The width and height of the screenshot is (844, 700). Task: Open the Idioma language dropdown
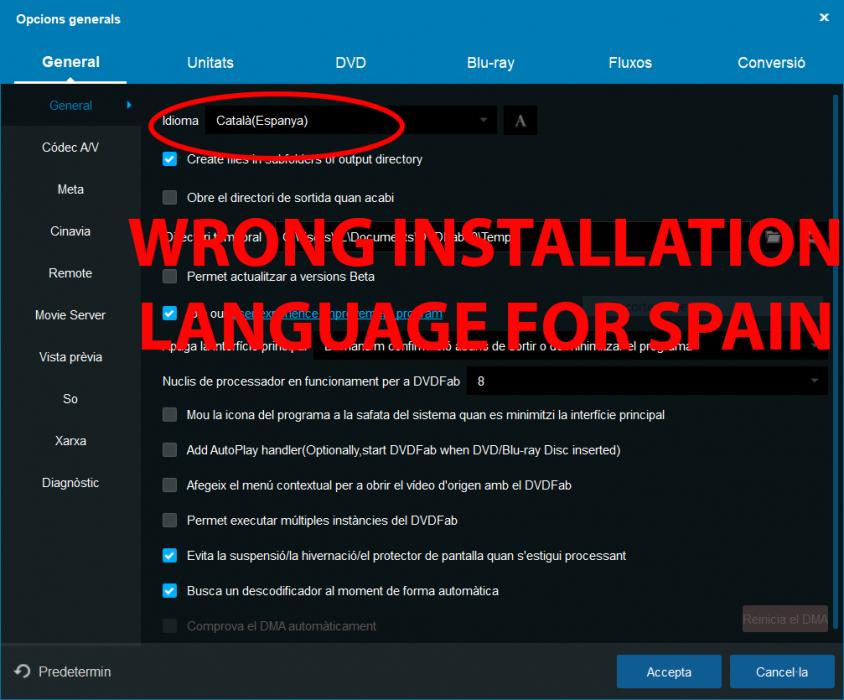click(x=351, y=121)
